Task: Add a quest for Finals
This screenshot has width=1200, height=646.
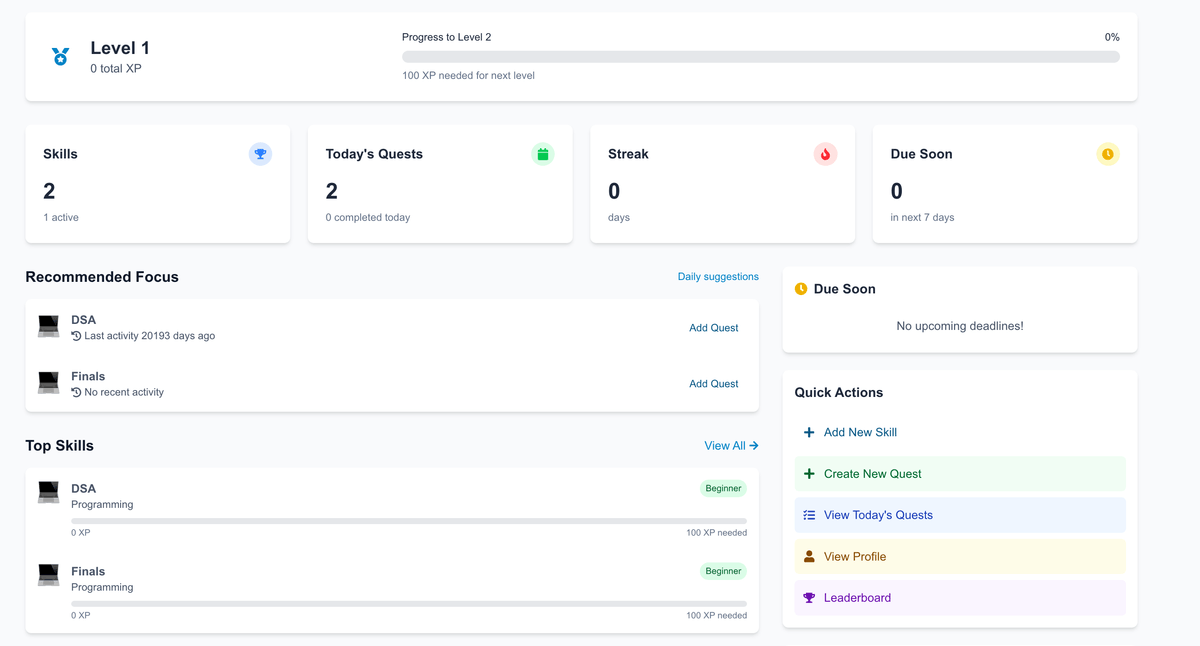Action: [713, 384]
